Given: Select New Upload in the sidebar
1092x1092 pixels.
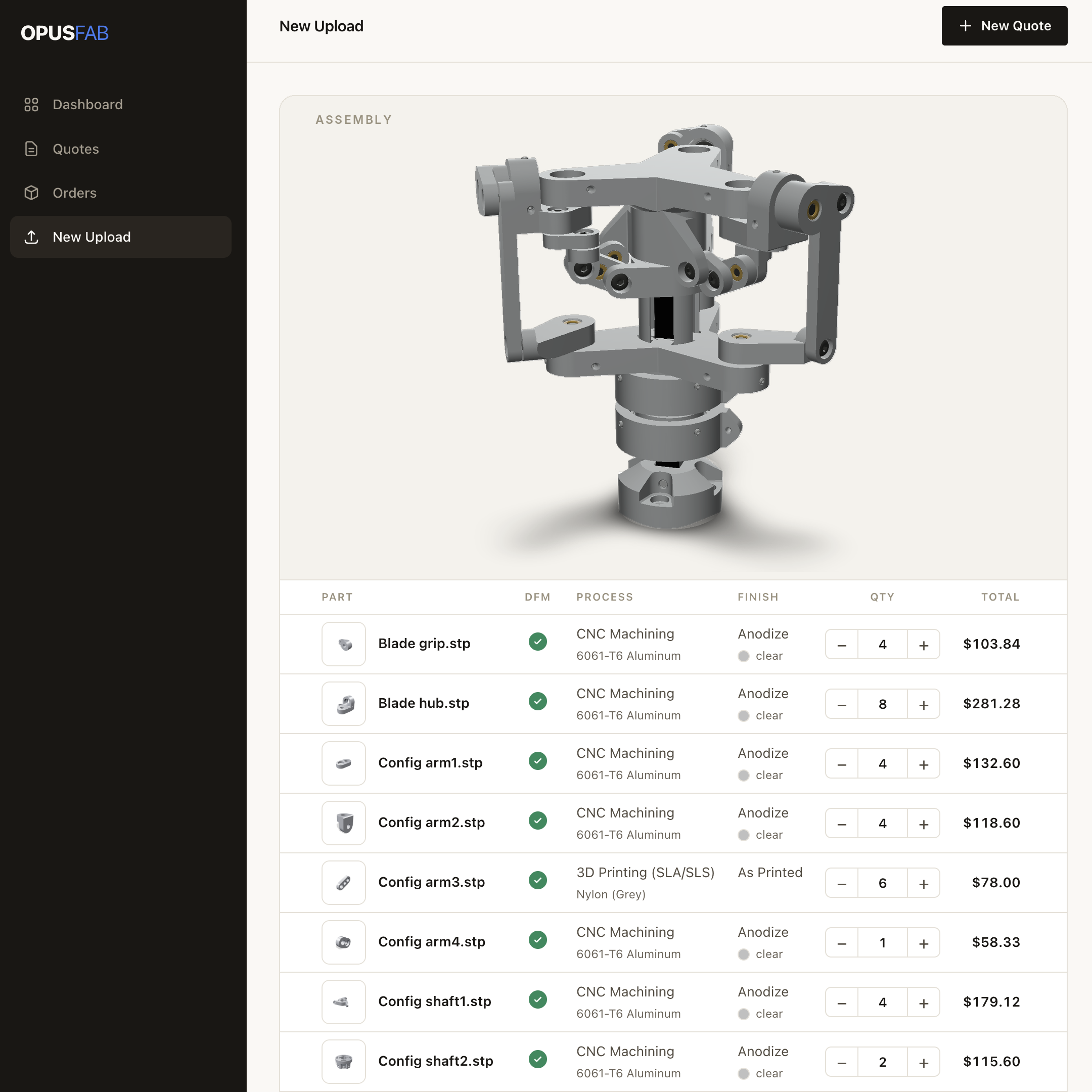Looking at the screenshot, I should click(120, 237).
